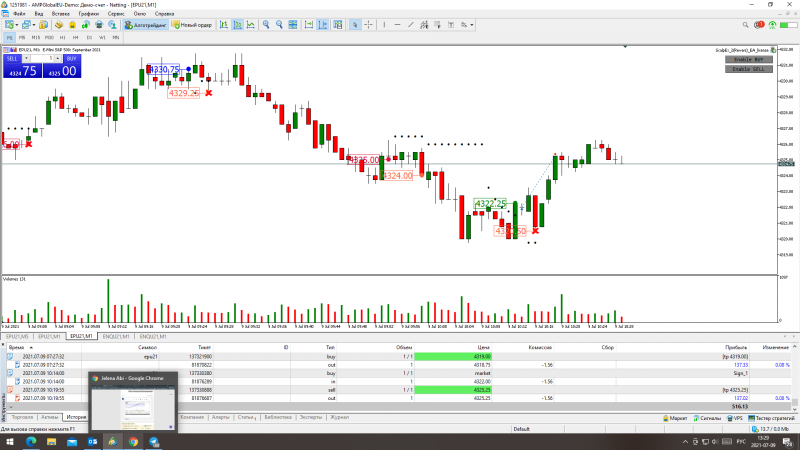Open the Графики menu

pos(89,14)
